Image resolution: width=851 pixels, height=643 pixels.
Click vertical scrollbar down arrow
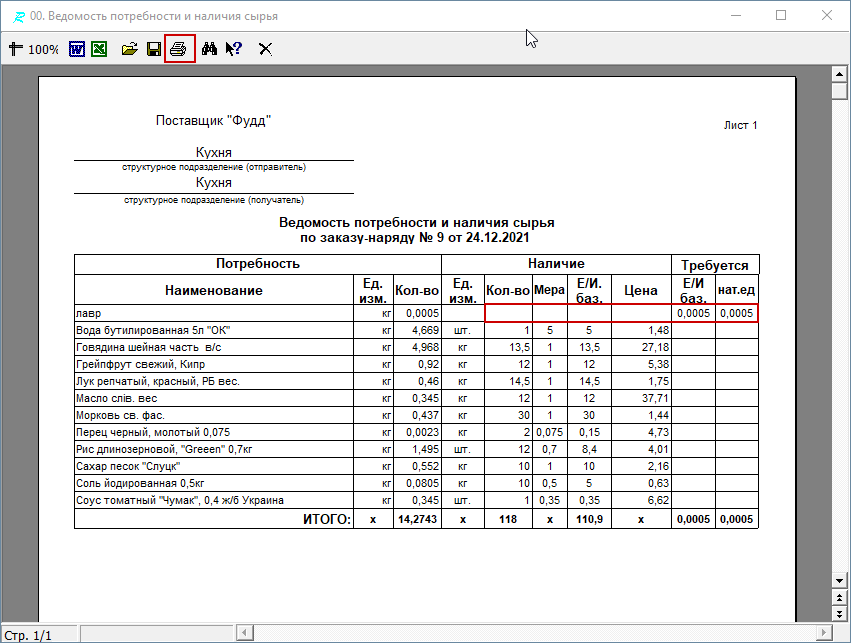click(840, 581)
